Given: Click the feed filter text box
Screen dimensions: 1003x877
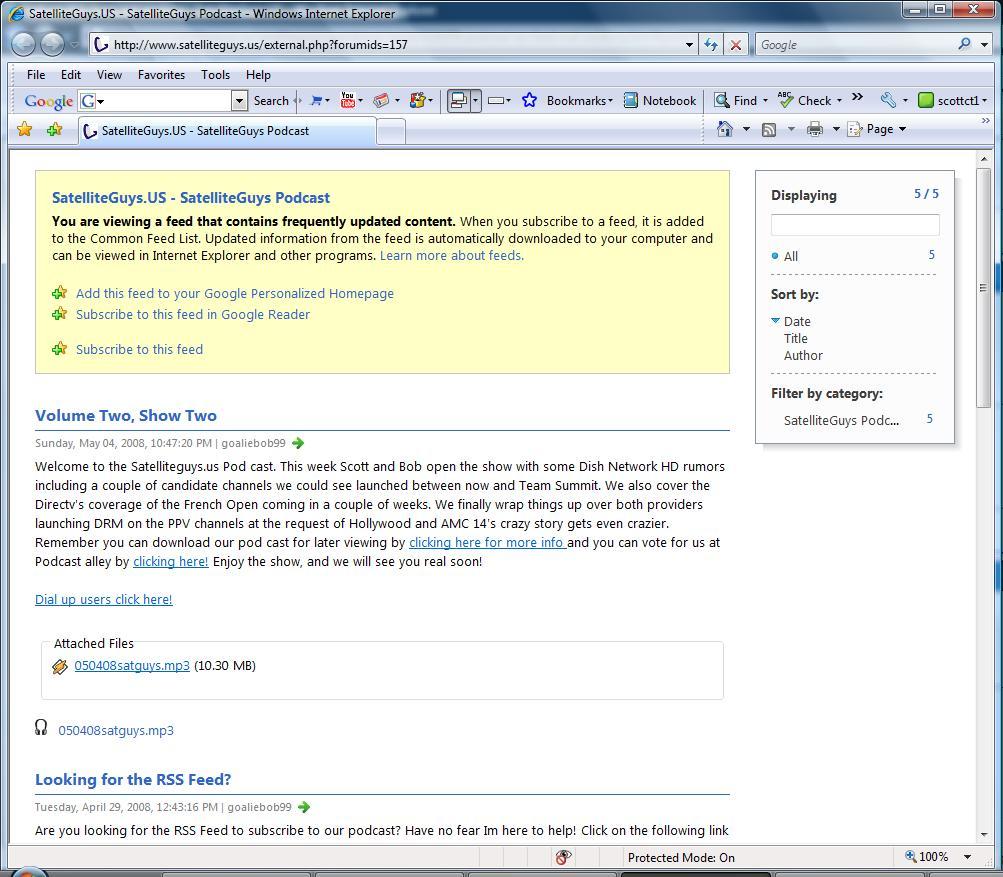Looking at the screenshot, I should pyautogui.click(x=855, y=225).
